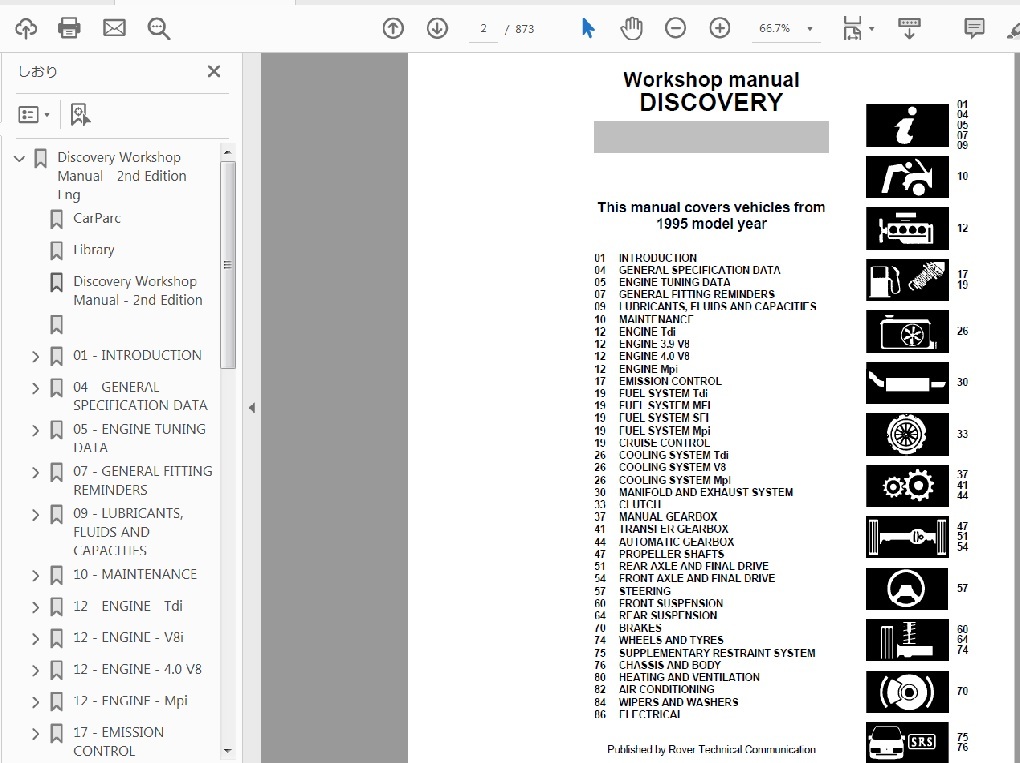Add a comment with the speech bubble icon
1020x763 pixels.
[974, 29]
